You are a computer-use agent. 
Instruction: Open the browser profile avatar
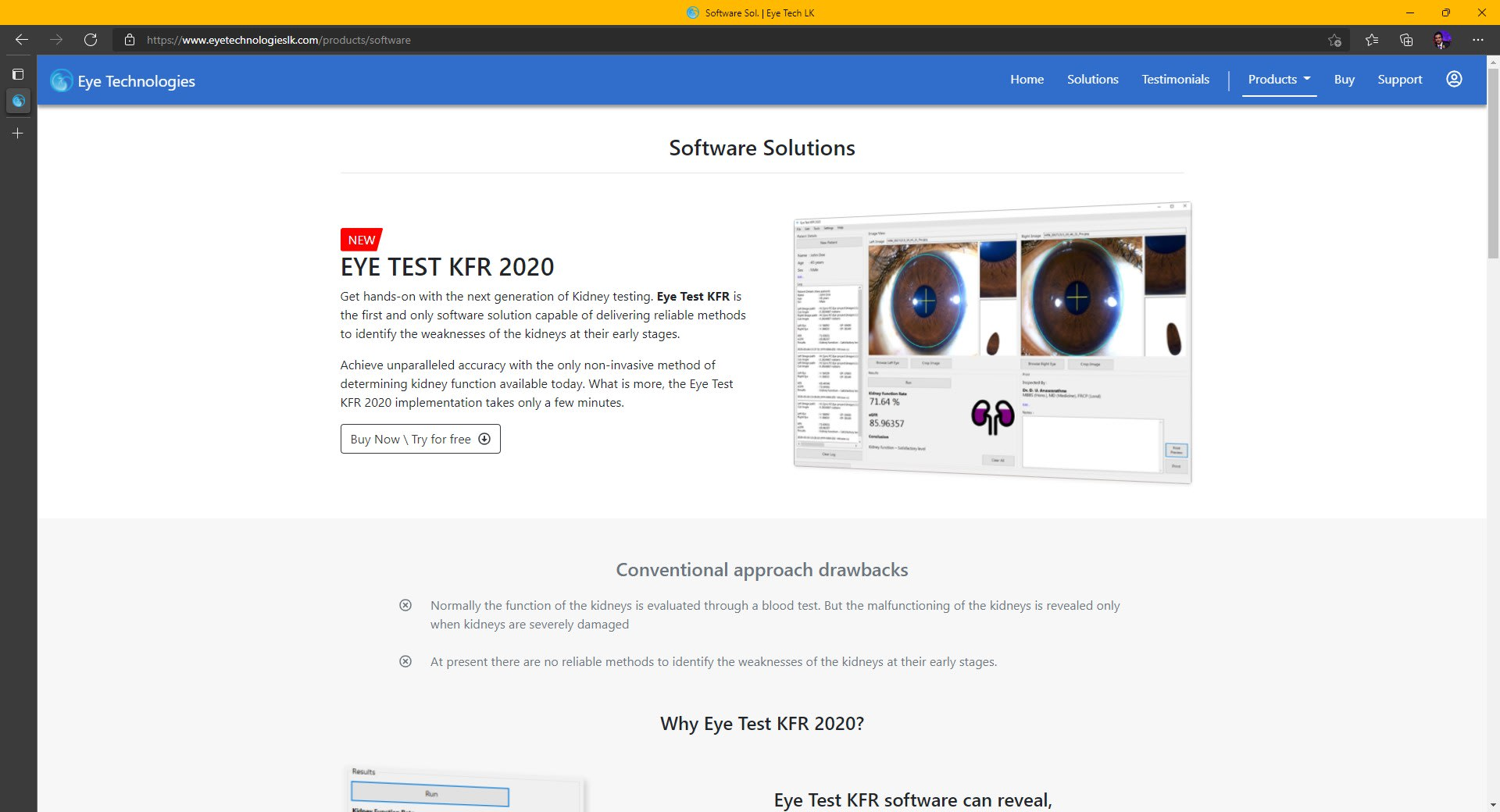(1442, 40)
